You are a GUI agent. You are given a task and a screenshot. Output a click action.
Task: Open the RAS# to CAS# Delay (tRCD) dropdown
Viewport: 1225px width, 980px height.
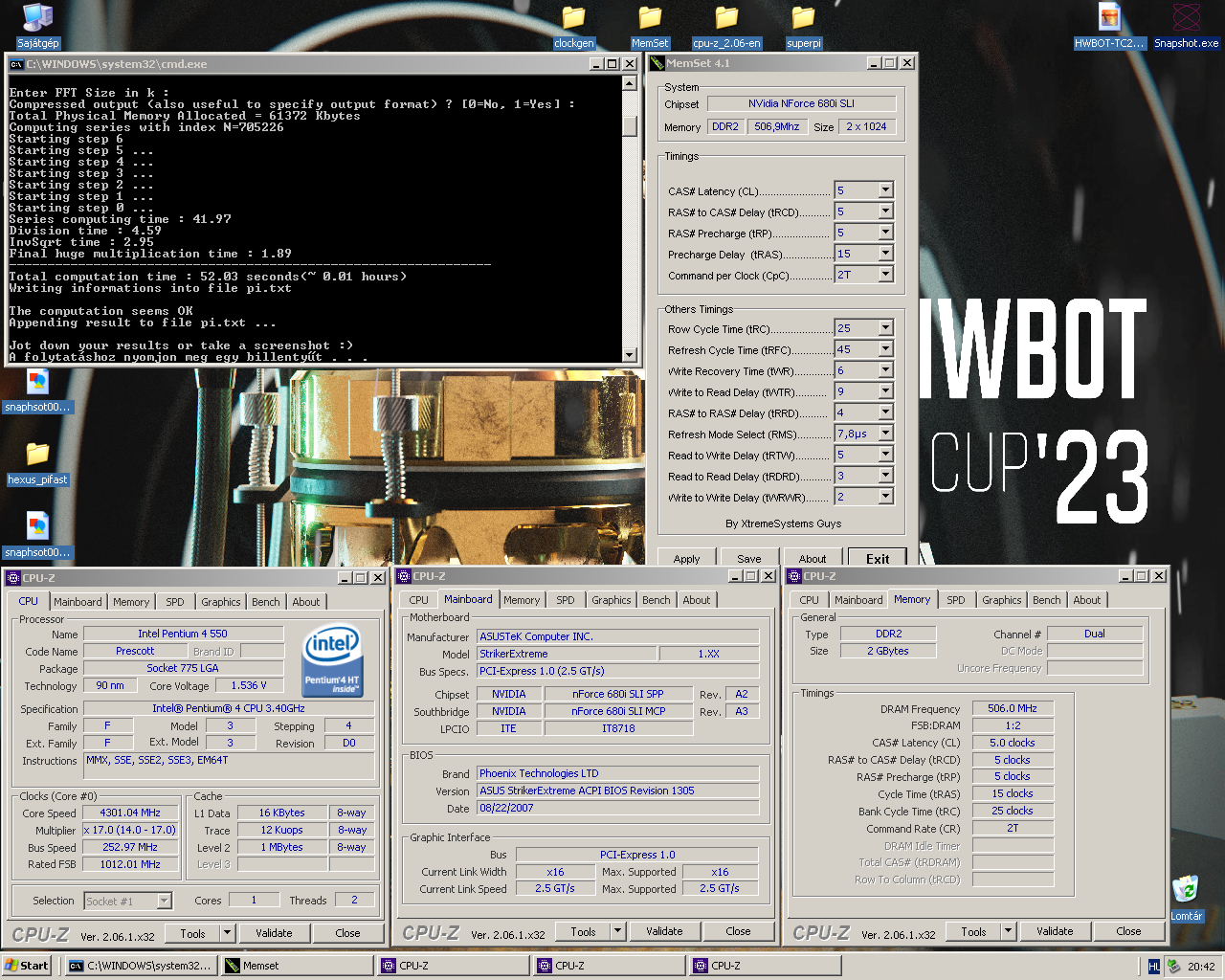pos(885,212)
